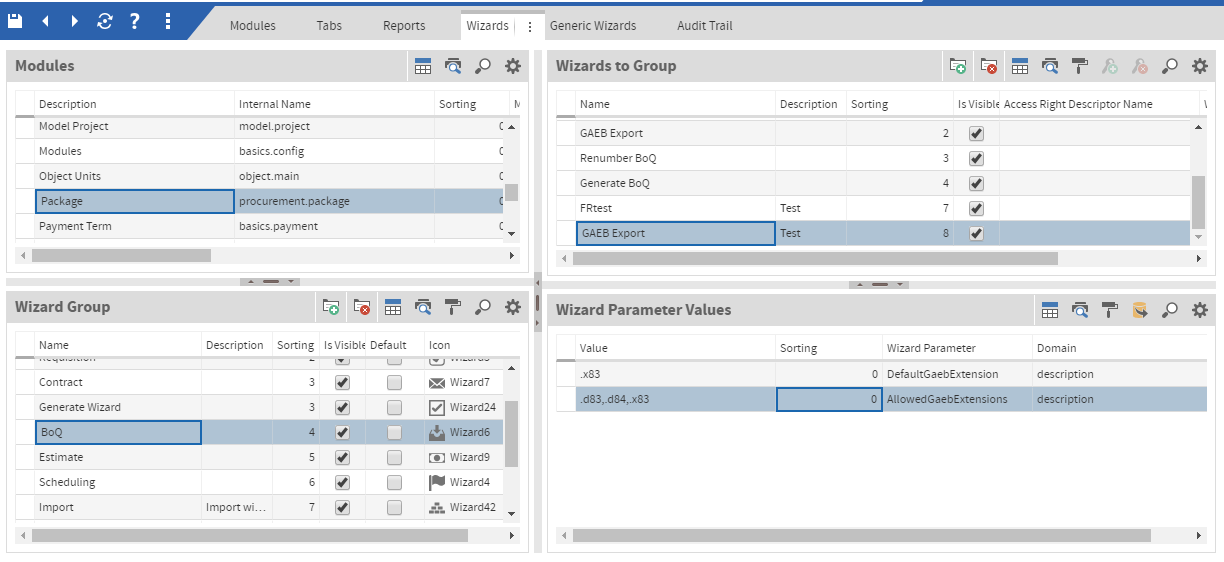Toggle Is Visible for Generate BoQ wizard
The width and height of the screenshot is (1224, 562).
pyautogui.click(x=977, y=183)
